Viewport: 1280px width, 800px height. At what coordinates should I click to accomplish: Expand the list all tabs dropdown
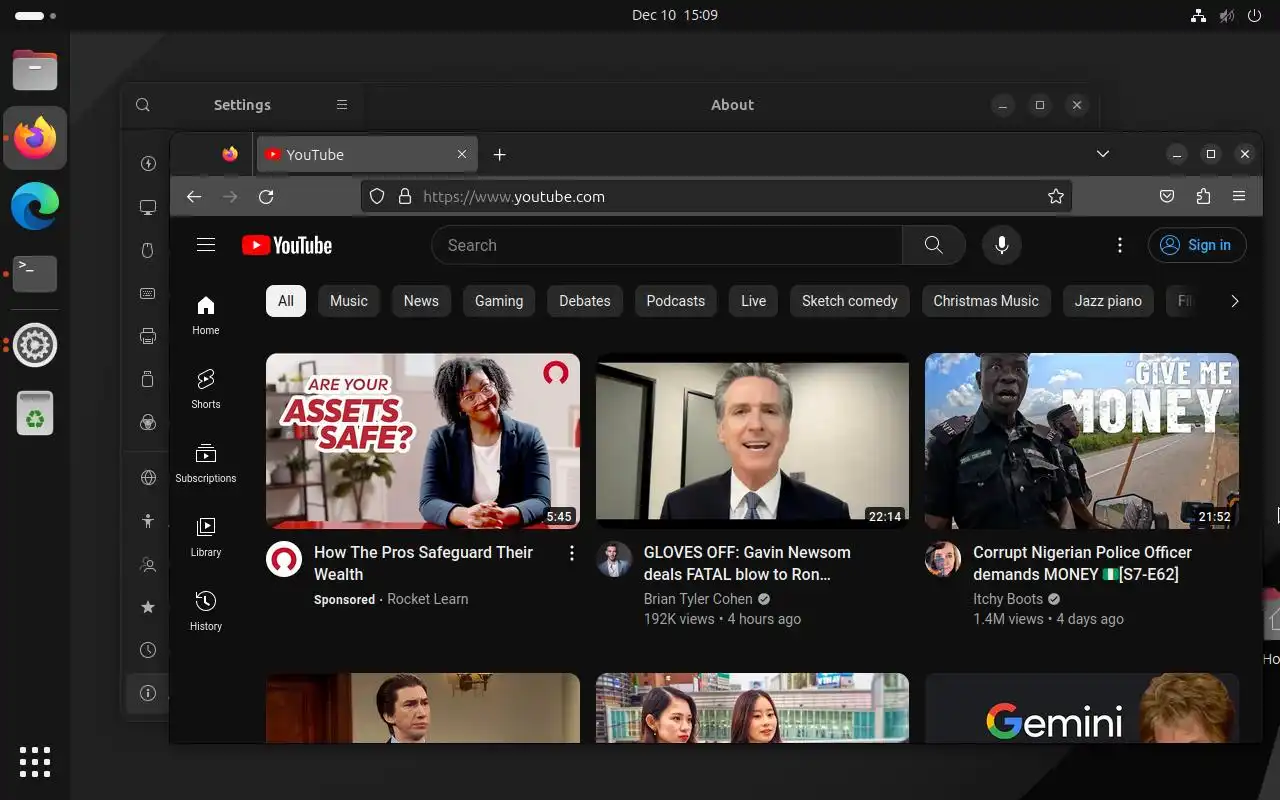(1103, 154)
